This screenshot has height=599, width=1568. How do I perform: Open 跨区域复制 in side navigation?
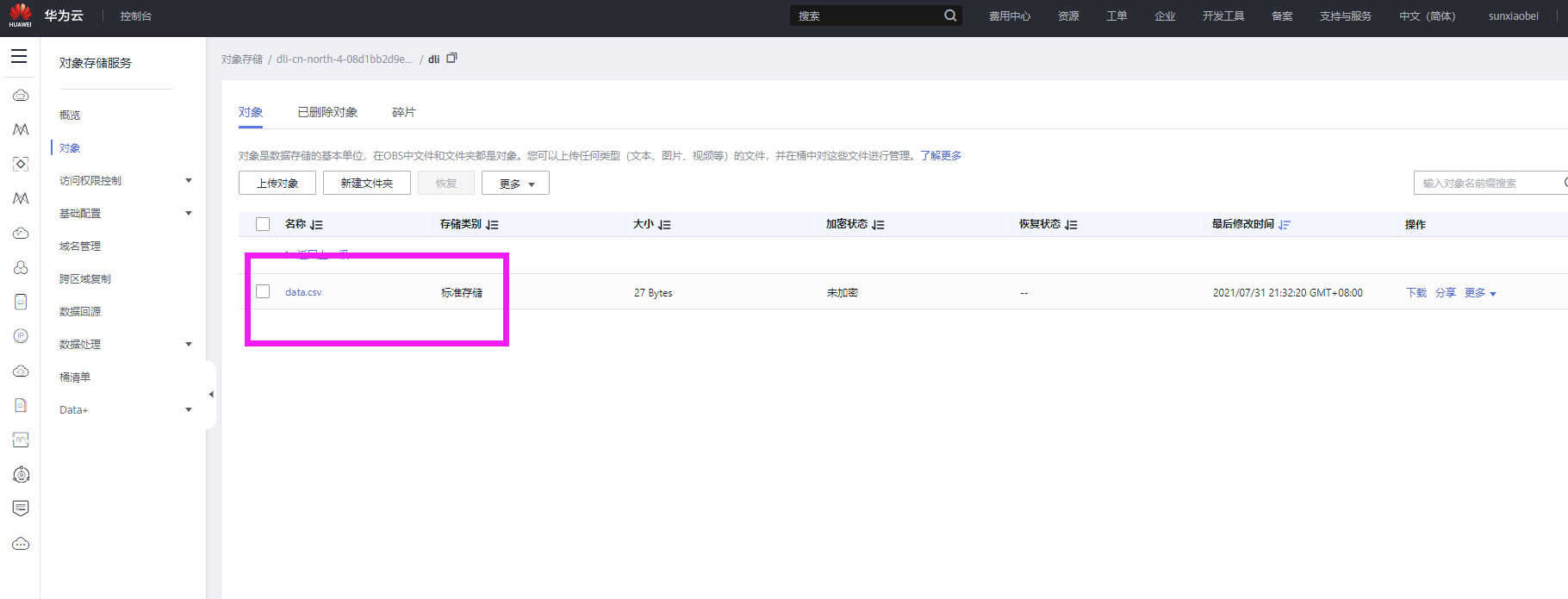click(x=85, y=278)
